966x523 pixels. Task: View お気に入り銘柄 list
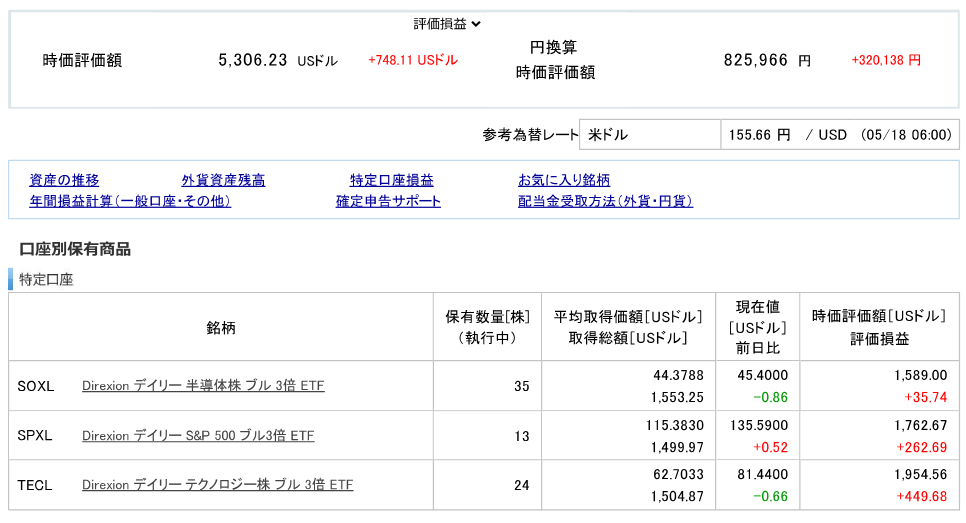tap(563, 181)
